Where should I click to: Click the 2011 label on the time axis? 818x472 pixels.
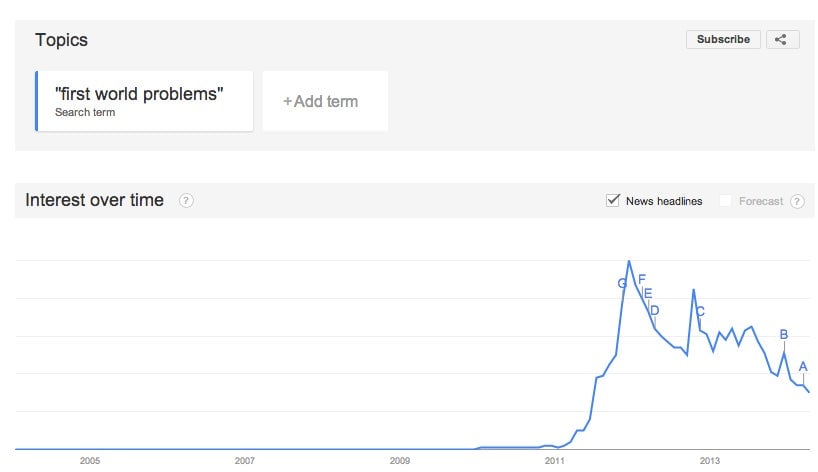(x=555, y=461)
